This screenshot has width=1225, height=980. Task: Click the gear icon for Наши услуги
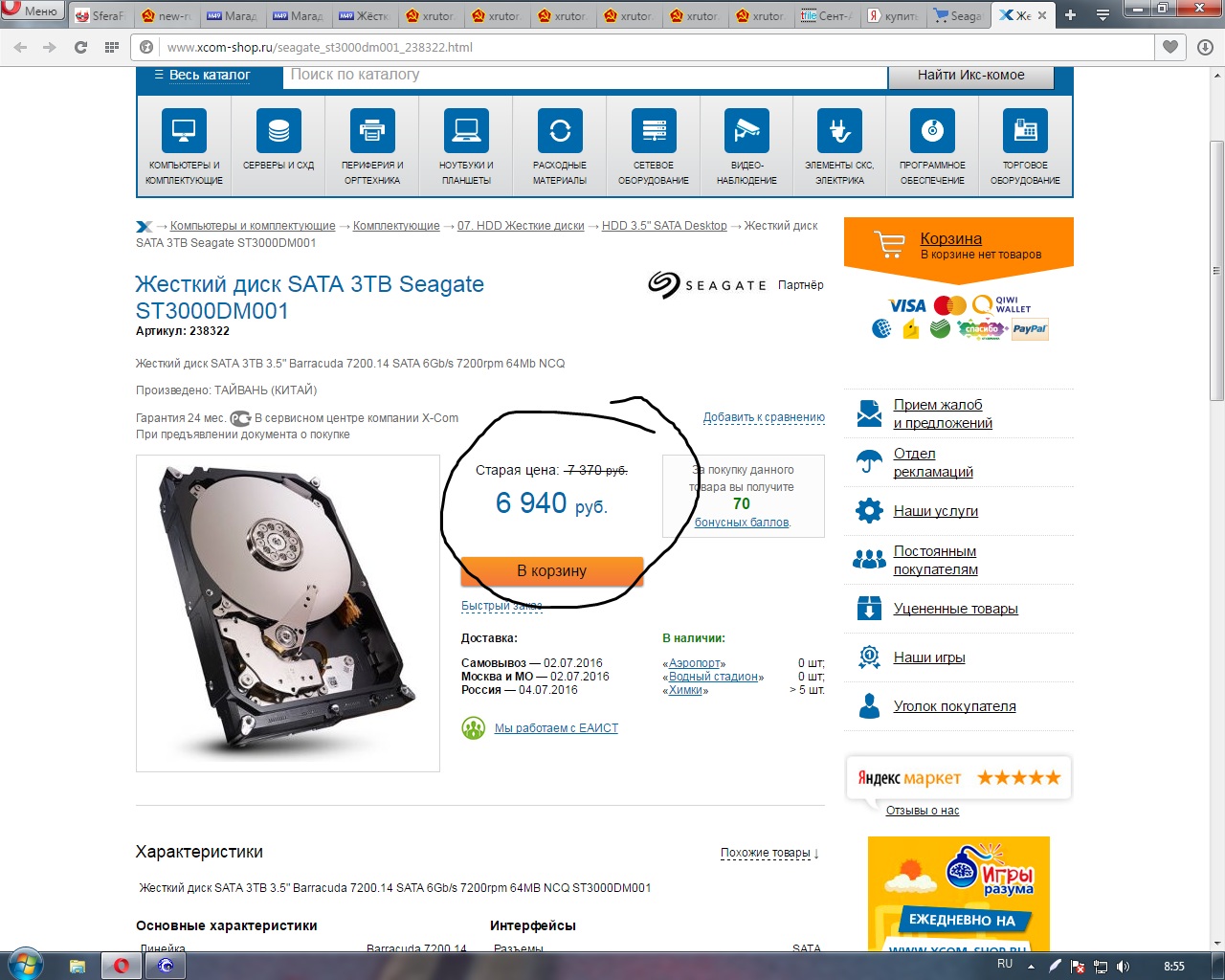(869, 510)
